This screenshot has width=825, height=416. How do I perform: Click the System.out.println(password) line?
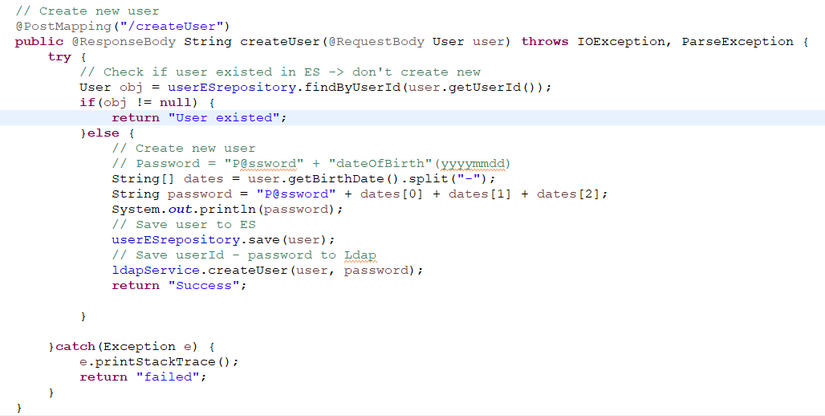tap(227, 209)
